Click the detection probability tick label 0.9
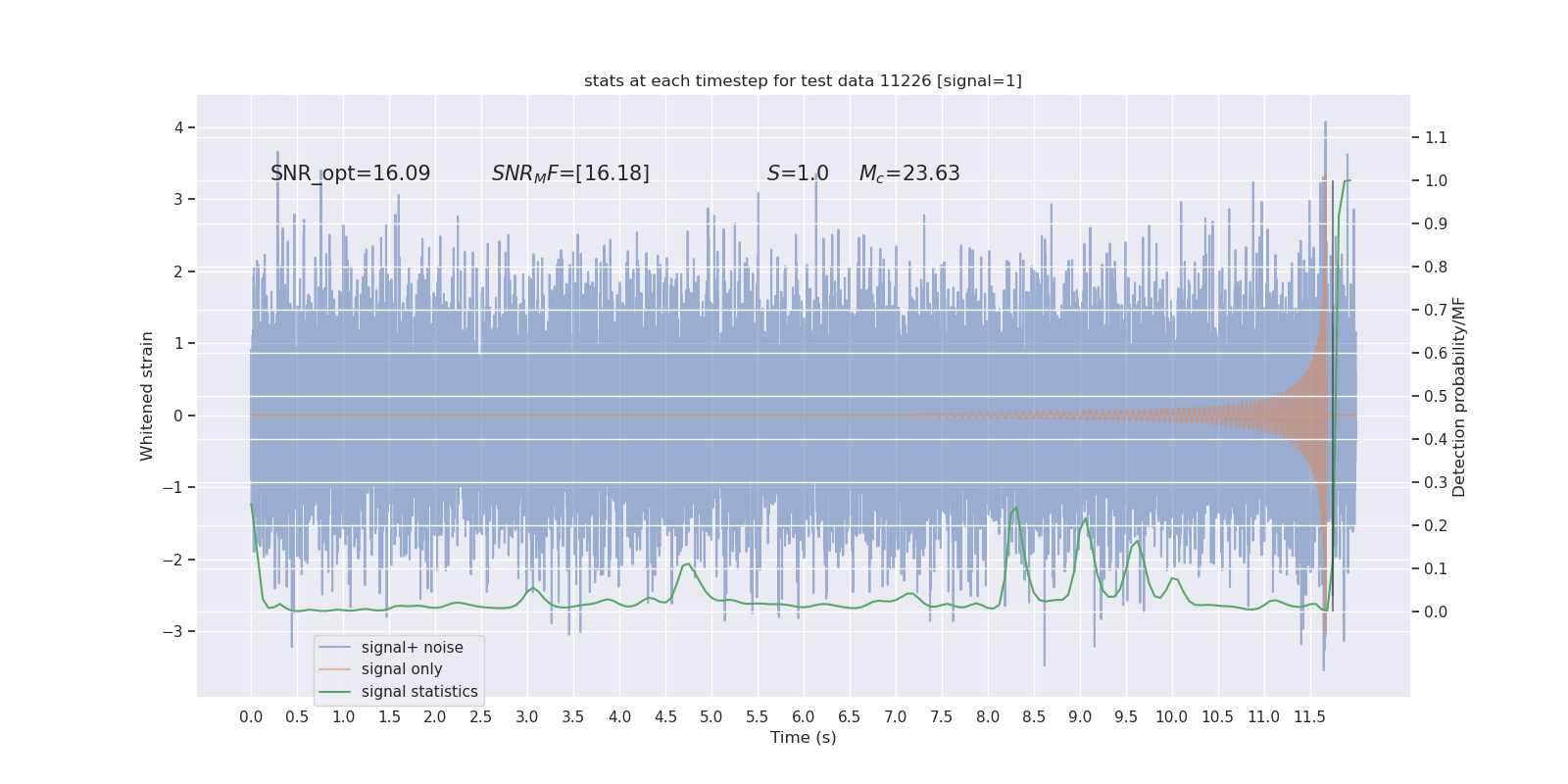The height and width of the screenshot is (784, 1568). [1436, 223]
